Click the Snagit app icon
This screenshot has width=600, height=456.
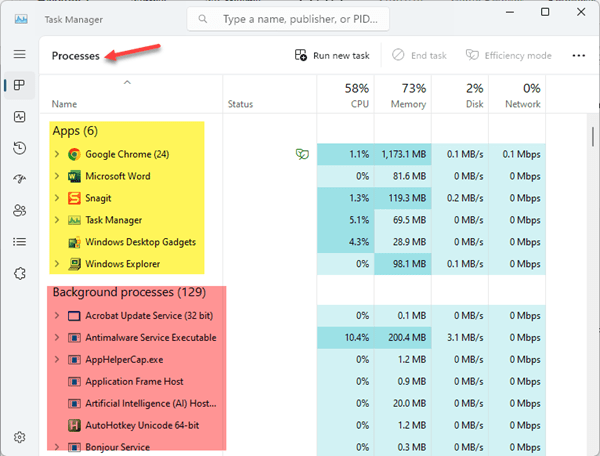coord(74,198)
